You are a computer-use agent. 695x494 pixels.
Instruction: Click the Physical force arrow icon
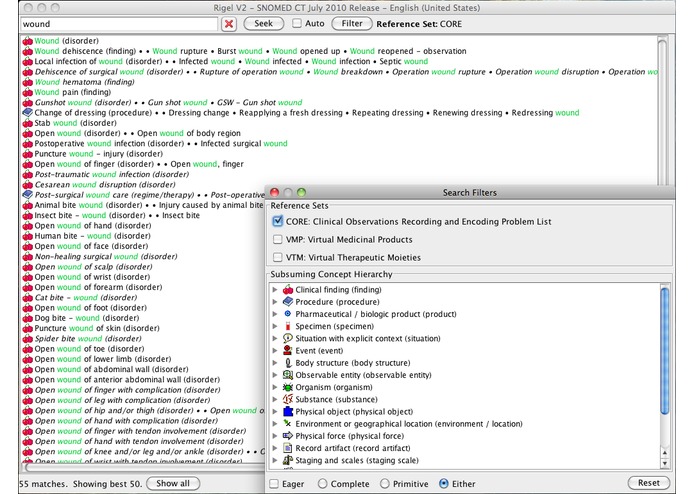pyautogui.click(x=288, y=436)
